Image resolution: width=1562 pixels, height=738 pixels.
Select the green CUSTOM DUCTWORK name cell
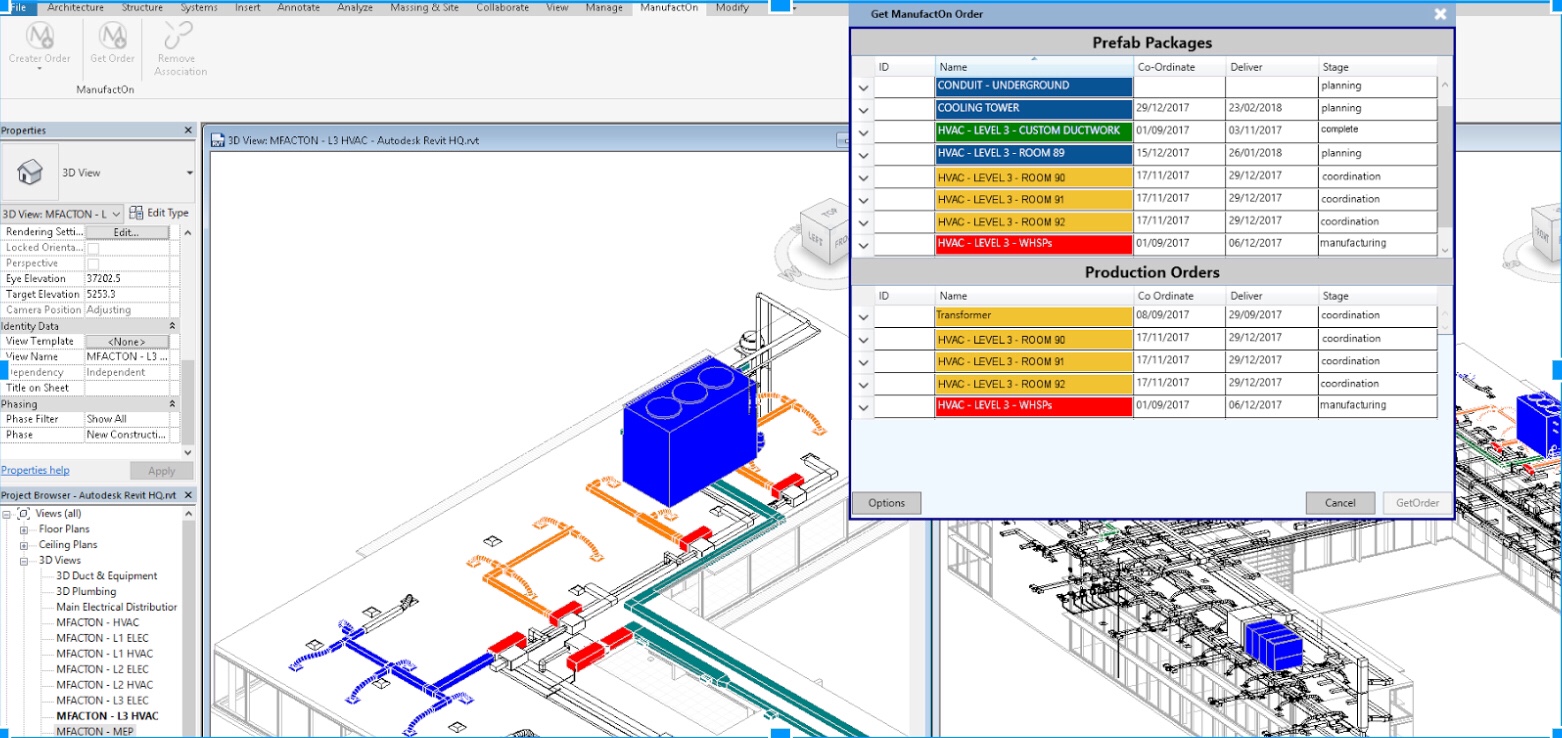1034,131
